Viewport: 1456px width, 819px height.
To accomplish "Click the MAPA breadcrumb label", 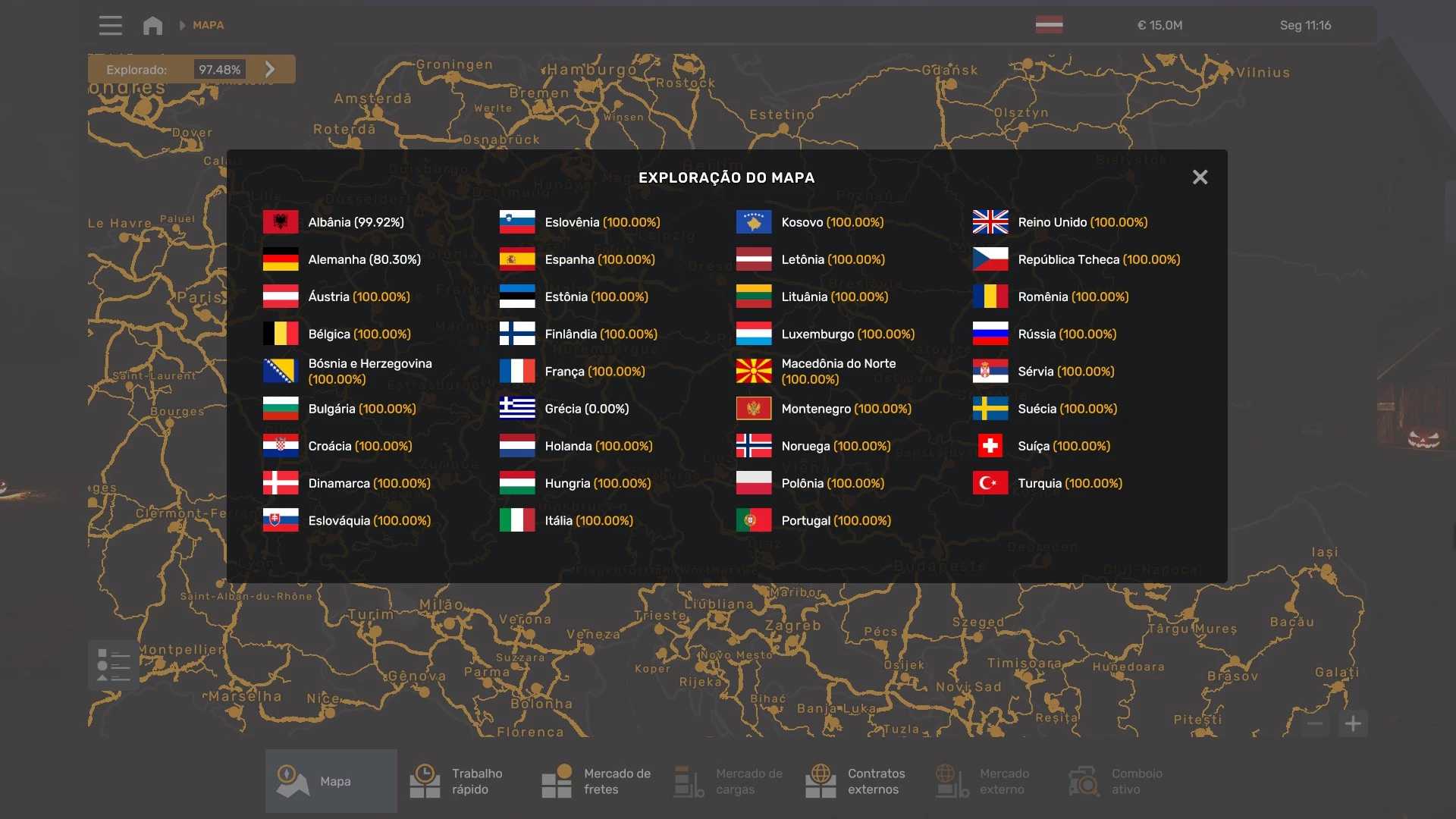I will [x=208, y=25].
